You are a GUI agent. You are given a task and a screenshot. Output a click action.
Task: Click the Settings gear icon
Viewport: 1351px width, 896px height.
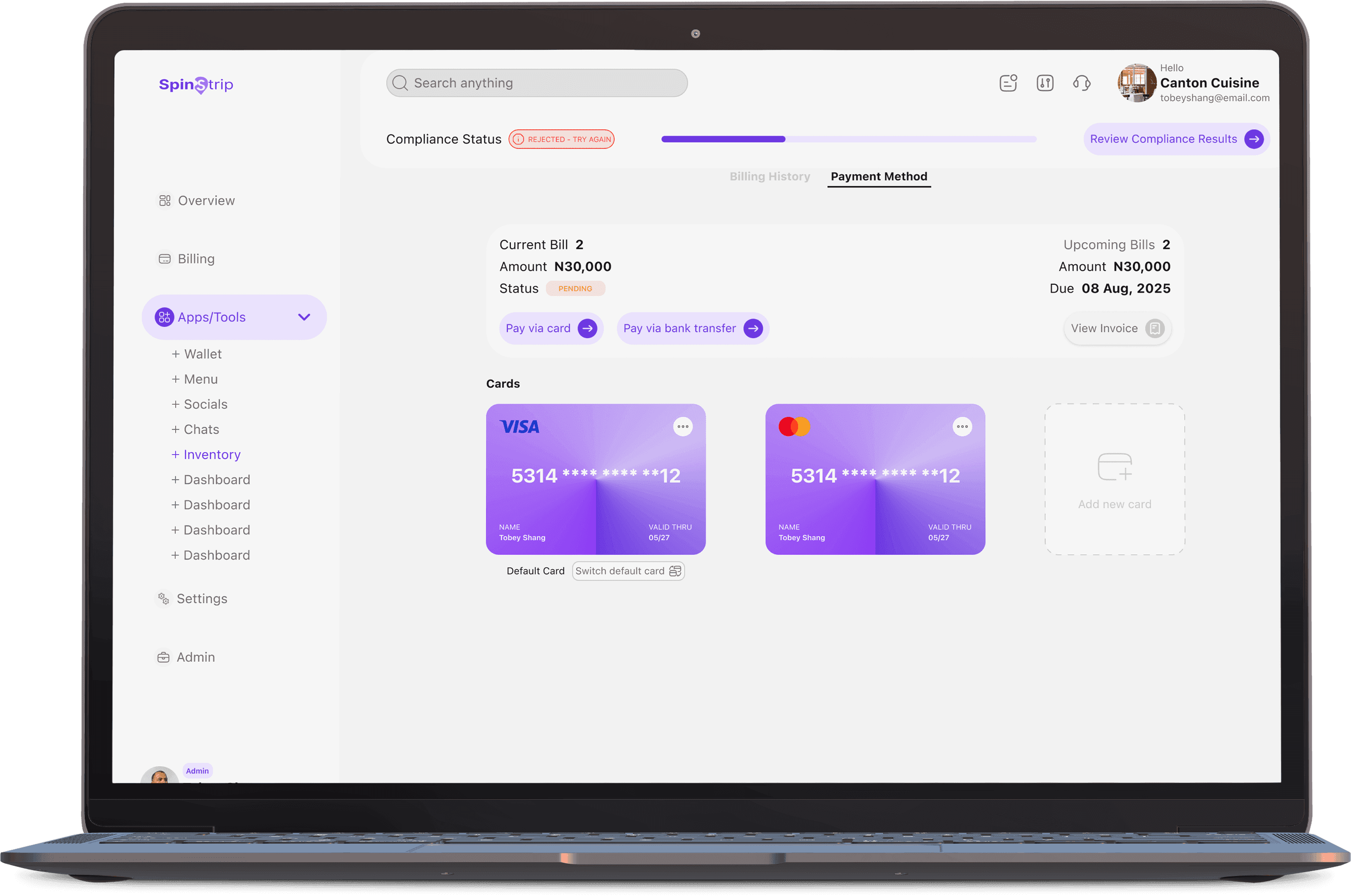163,598
